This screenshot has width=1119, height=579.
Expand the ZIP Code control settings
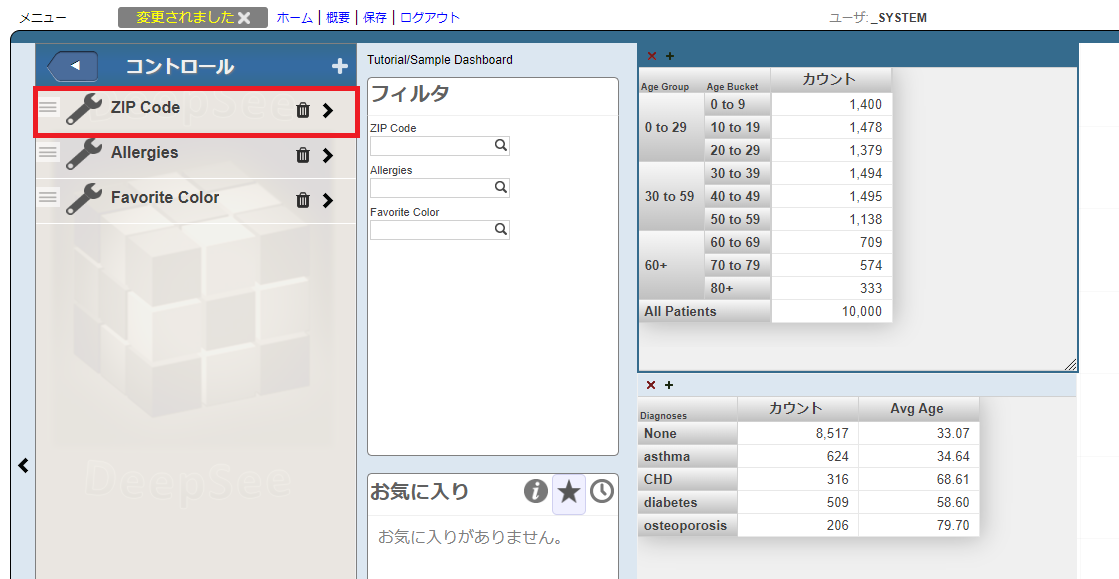328,110
